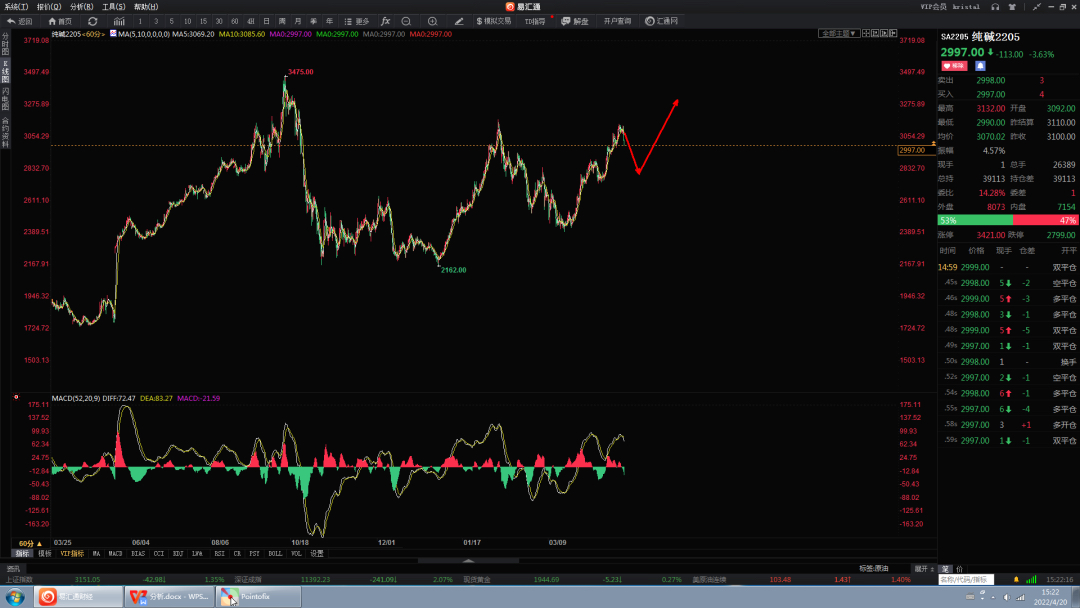
Task: Click the 首页 home button
Action: click(x=60, y=21)
